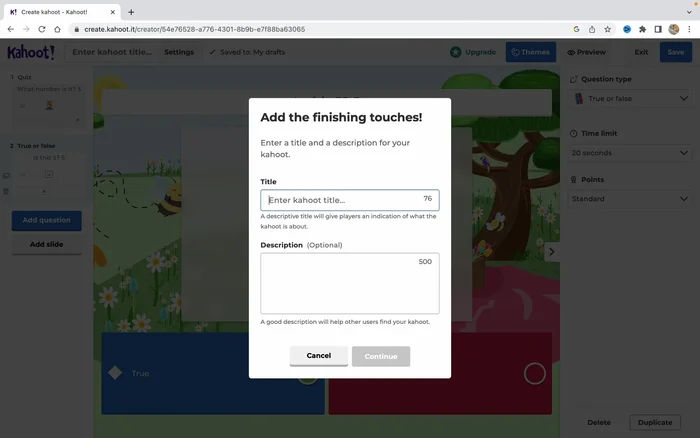Expand the Time limit 20 seconds dropdown
This screenshot has height=438, width=700.
630,153
